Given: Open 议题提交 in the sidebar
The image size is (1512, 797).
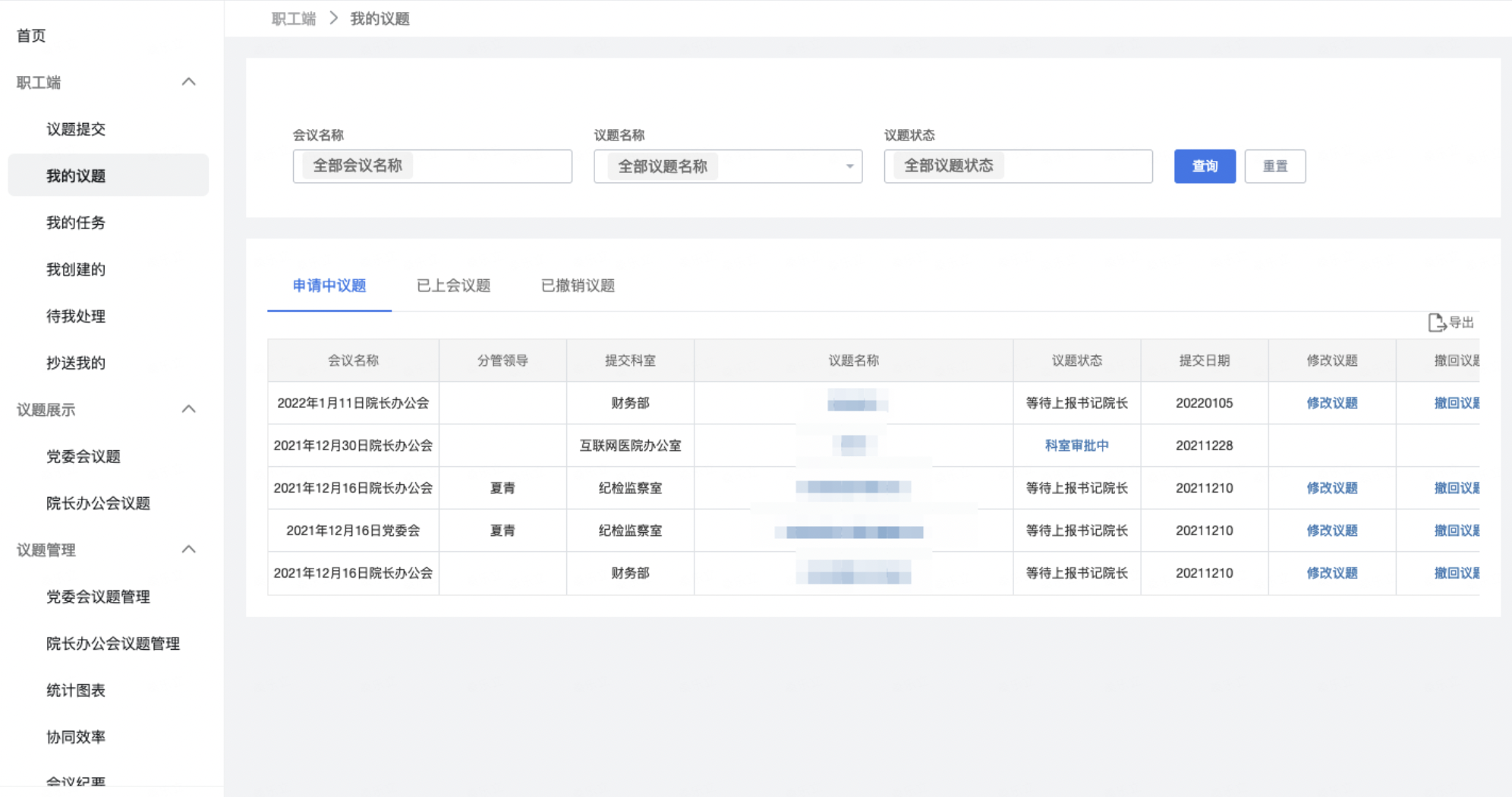Looking at the screenshot, I should point(76,129).
